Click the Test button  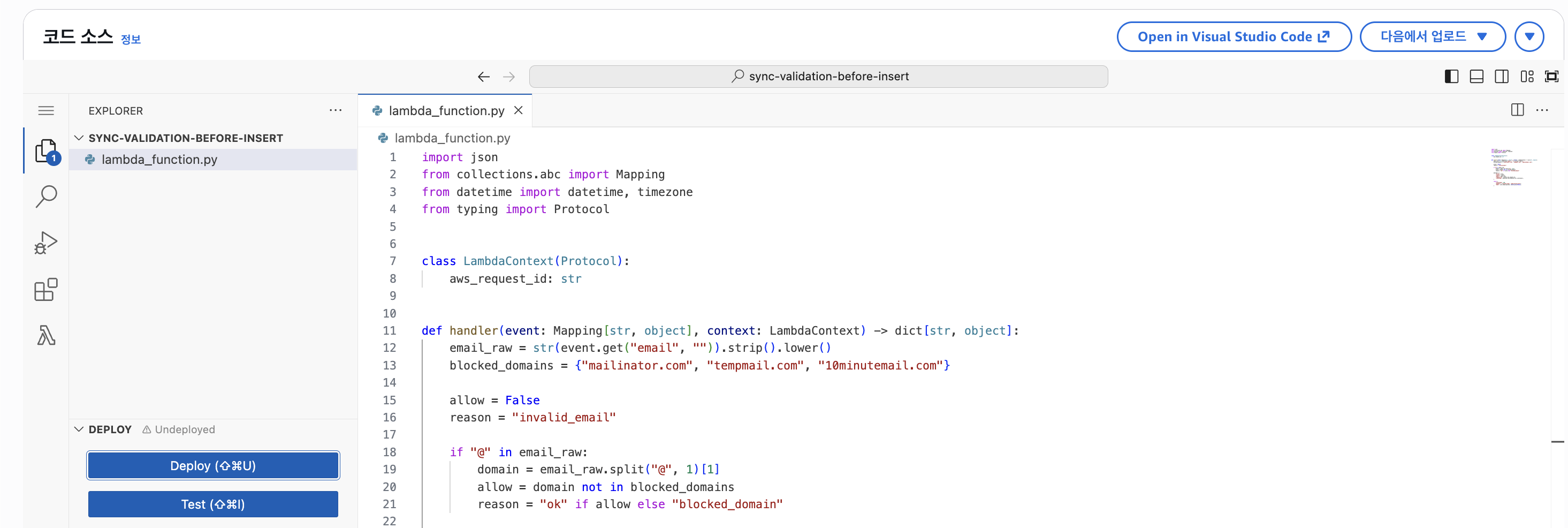click(213, 504)
